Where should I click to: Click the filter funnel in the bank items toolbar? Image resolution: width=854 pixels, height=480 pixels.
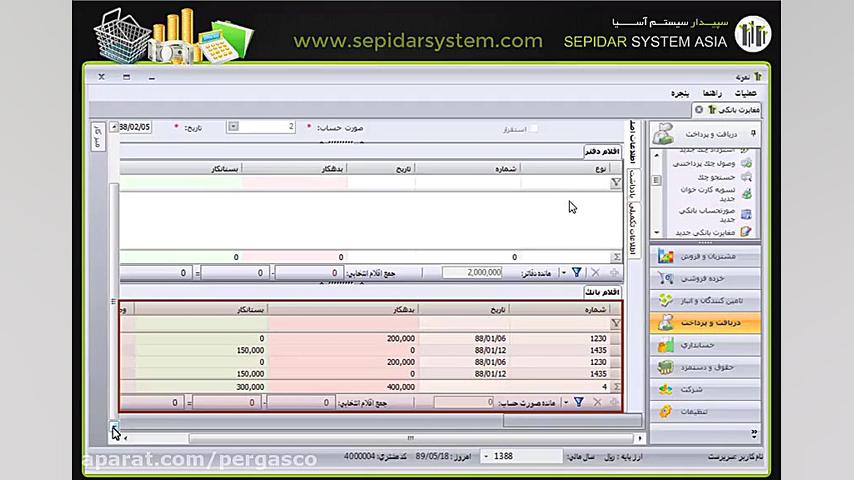578,402
